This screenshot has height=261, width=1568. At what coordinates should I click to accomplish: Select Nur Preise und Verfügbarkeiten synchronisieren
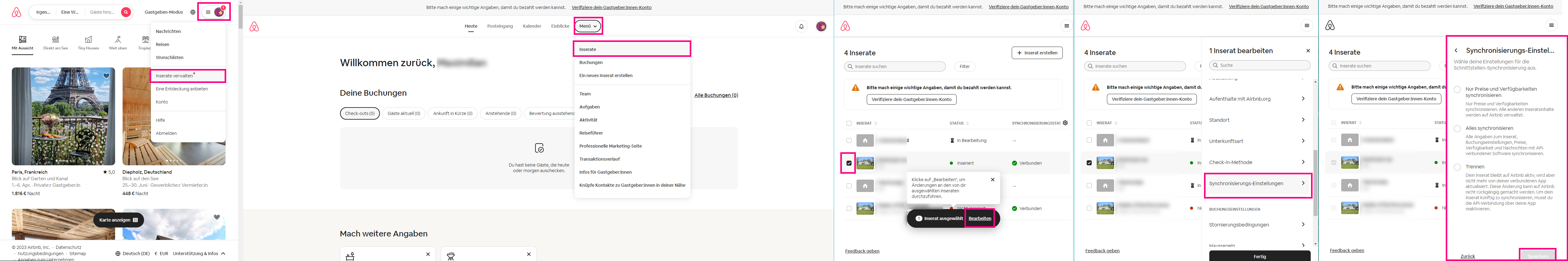click(x=1457, y=89)
